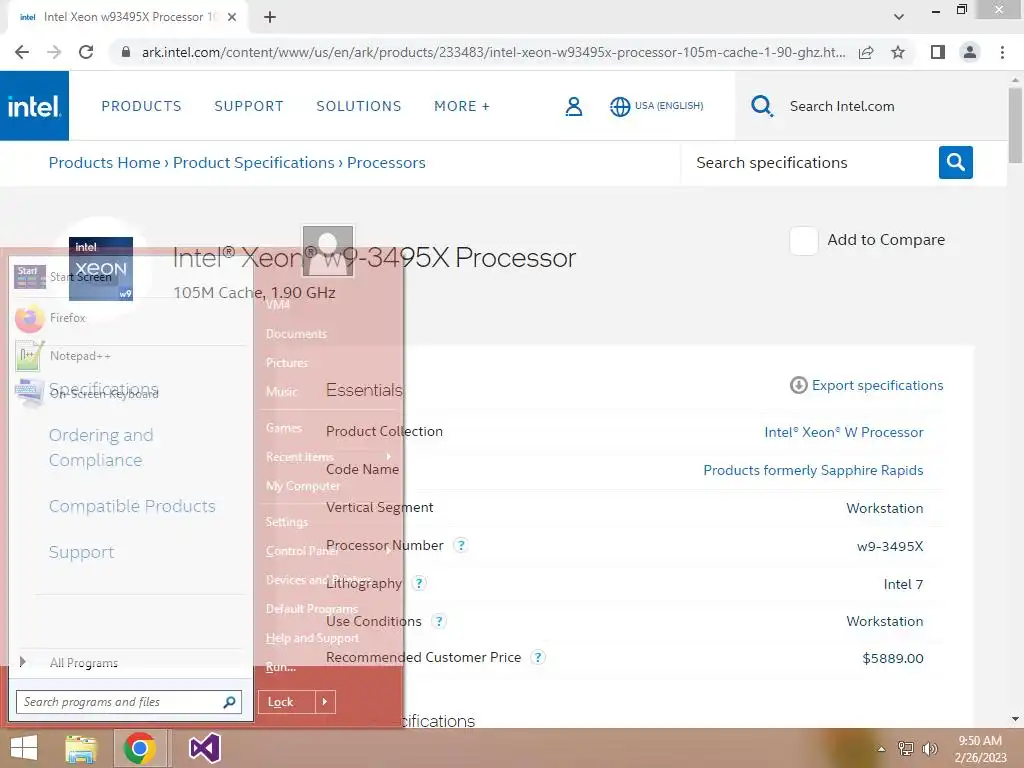Bookmark this page with the star icon
The height and width of the screenshot is (768, 1024).
coord(898,52)
